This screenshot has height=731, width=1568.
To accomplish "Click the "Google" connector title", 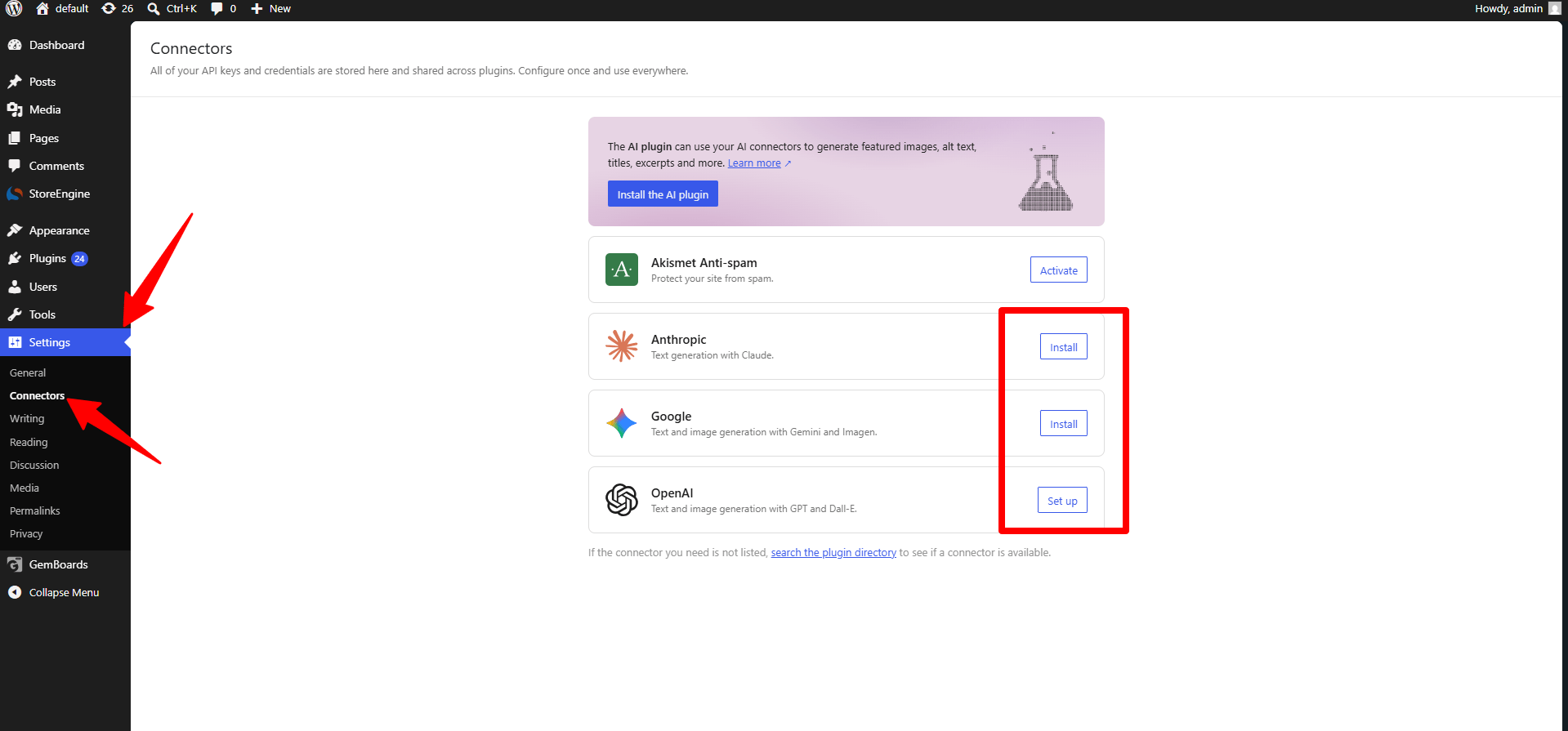I will tap(671, 416).
